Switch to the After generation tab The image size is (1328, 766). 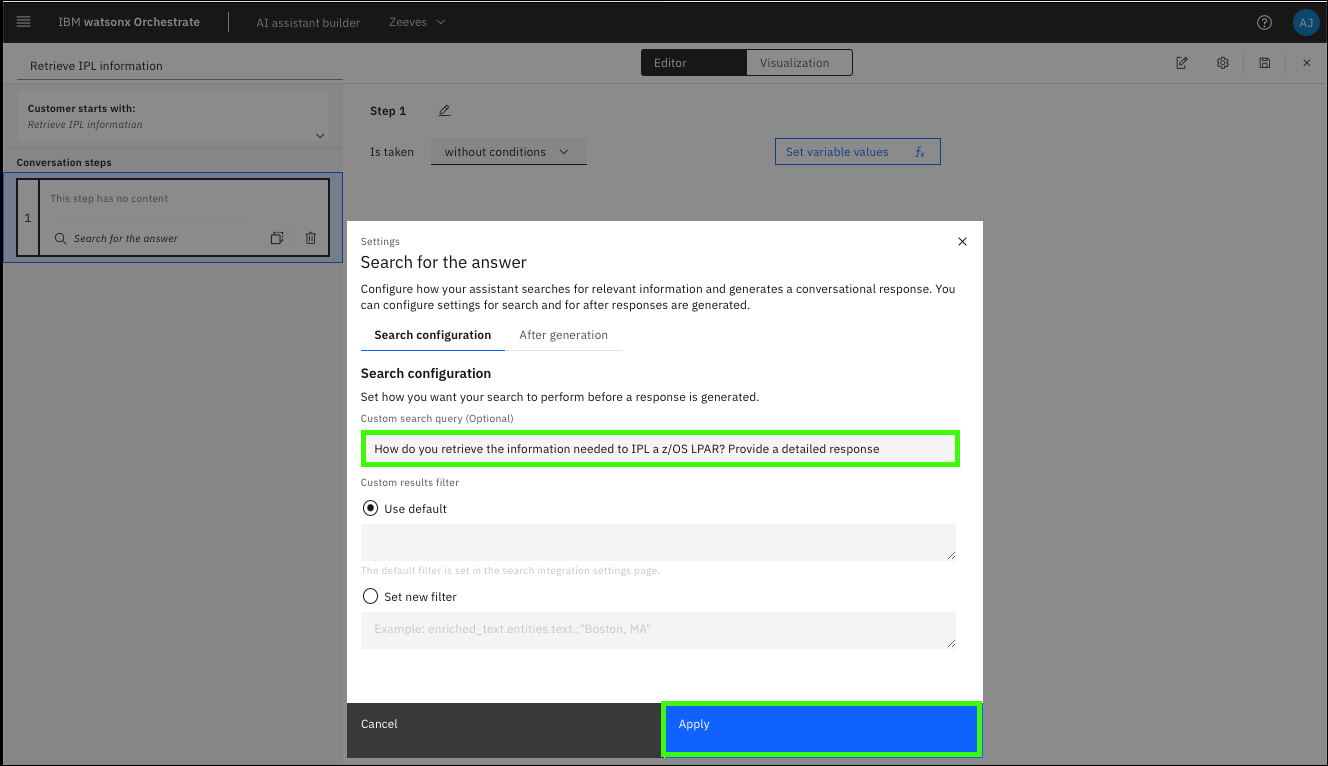point(563,335)
